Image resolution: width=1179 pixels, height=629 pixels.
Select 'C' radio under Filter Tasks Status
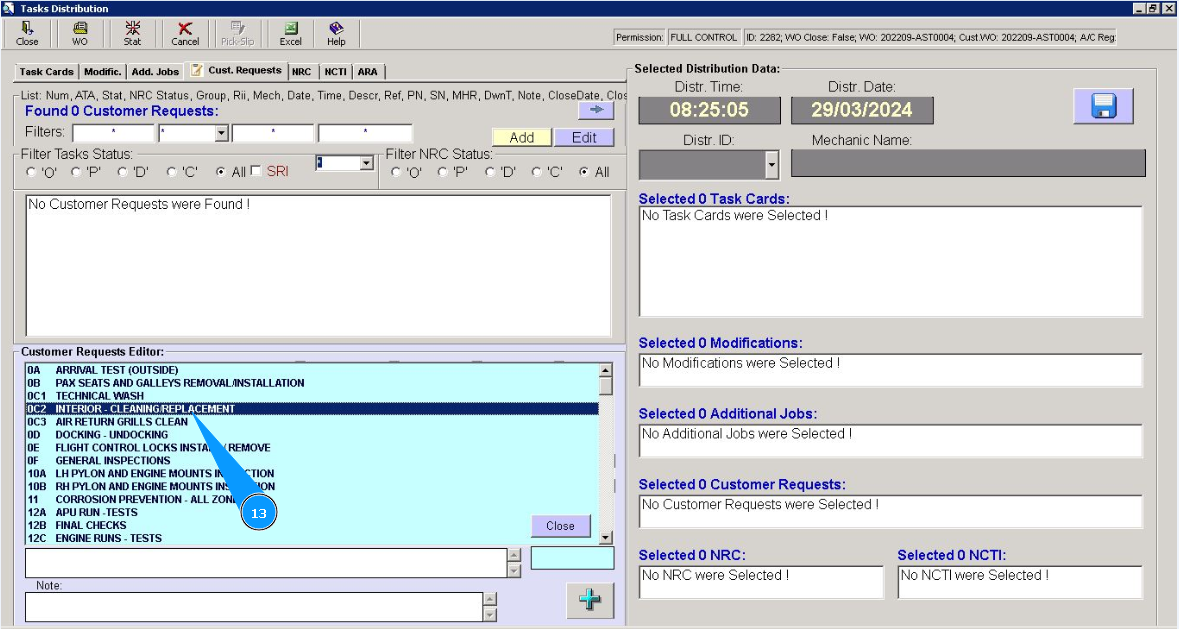coord(171,172)
